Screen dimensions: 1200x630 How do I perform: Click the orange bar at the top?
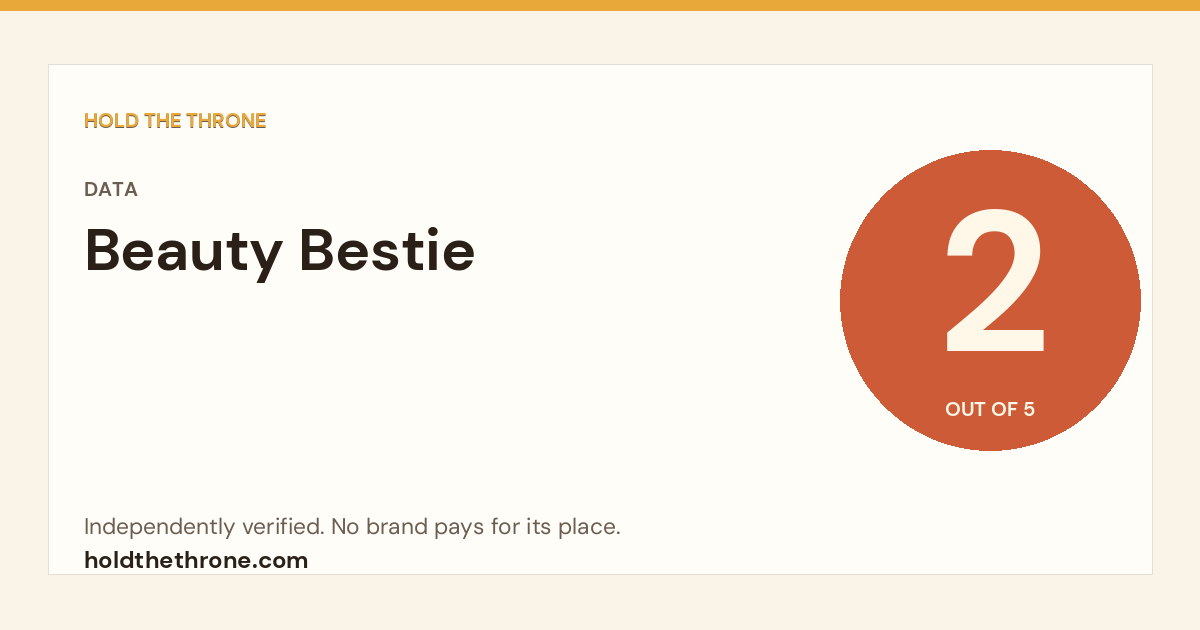[600, 5]
